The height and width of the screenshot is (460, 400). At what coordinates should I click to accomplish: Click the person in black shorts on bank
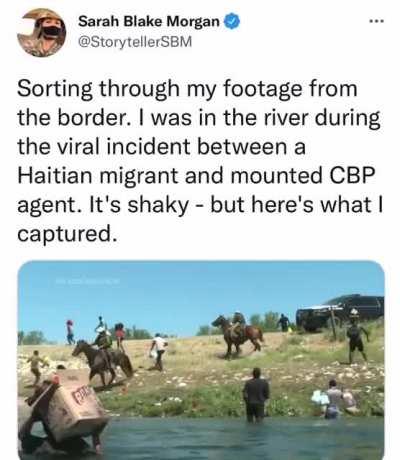click(x=357, y=341)
